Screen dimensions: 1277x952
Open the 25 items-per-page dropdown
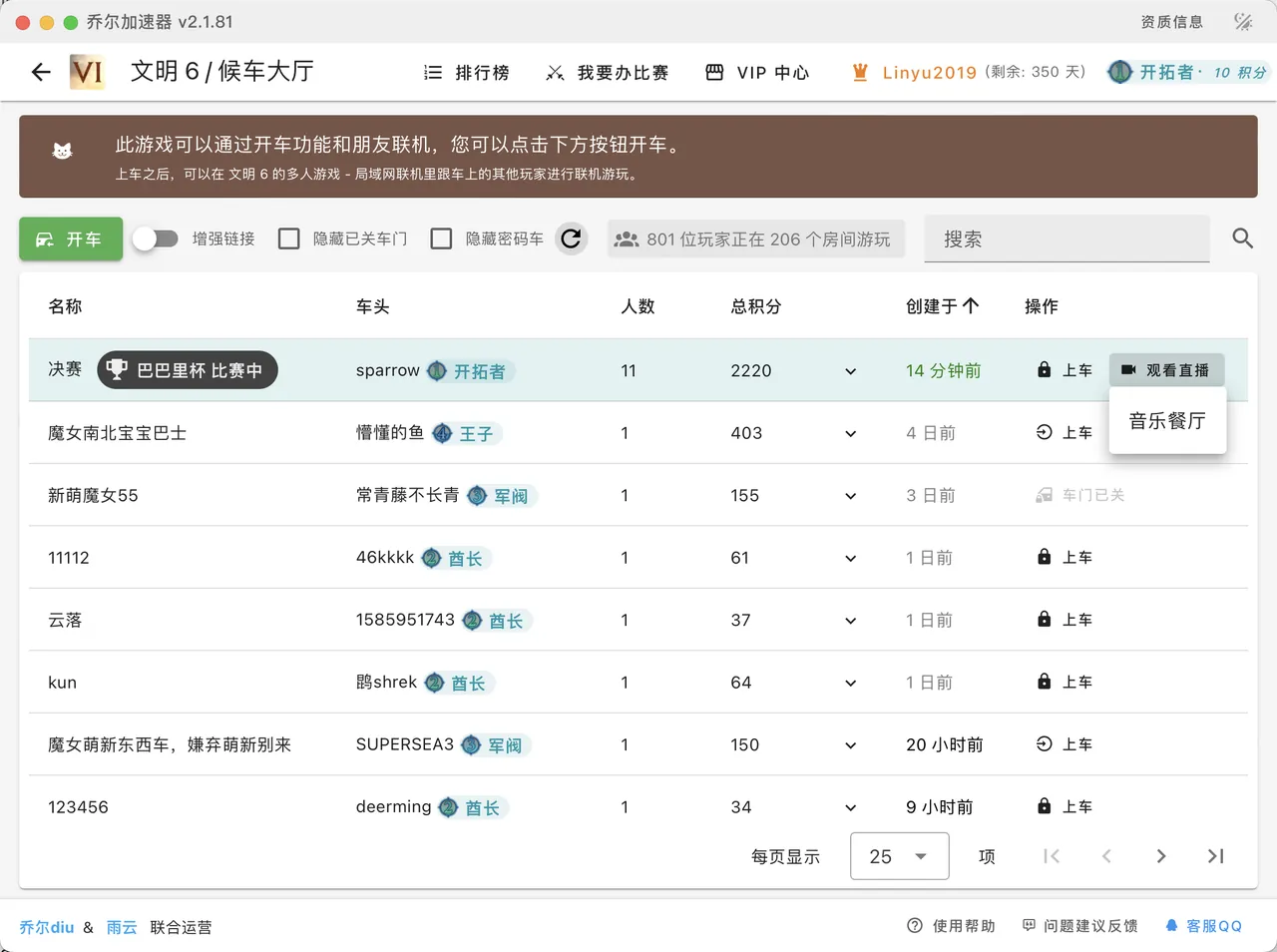click(x=899, y=856)
